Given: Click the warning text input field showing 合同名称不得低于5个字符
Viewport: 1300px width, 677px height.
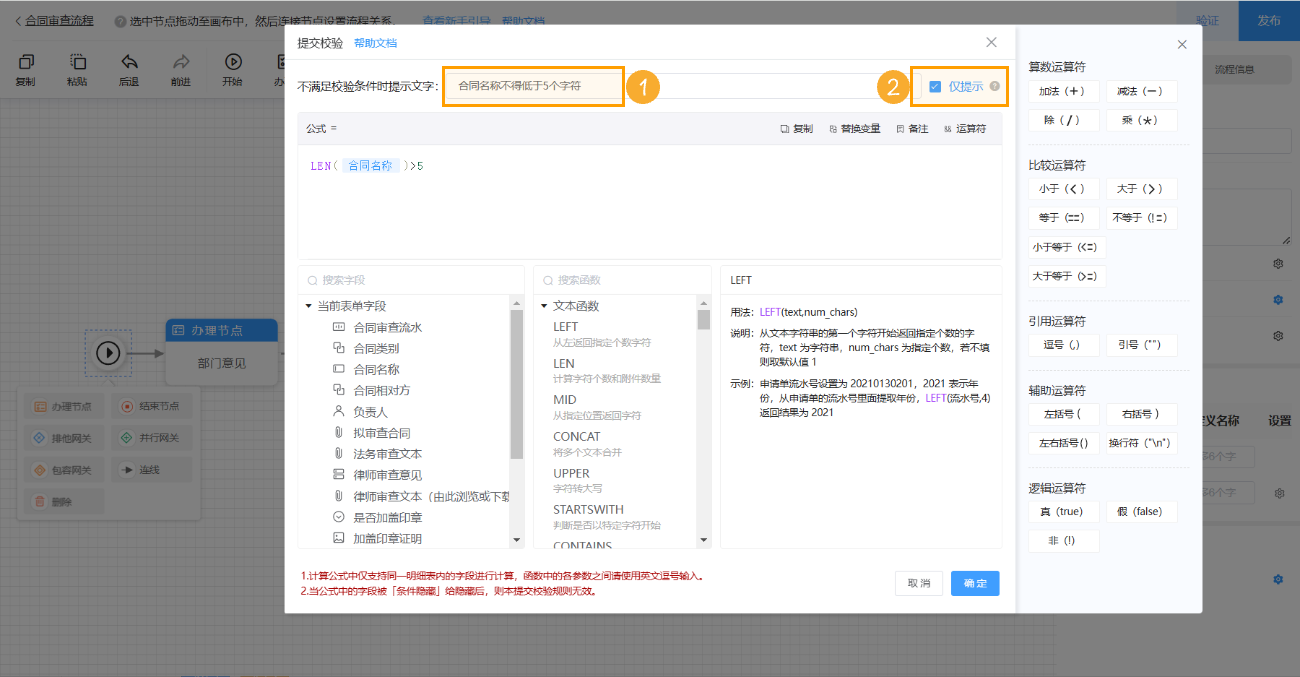Looking at the screenshot, I should (532, 86).
